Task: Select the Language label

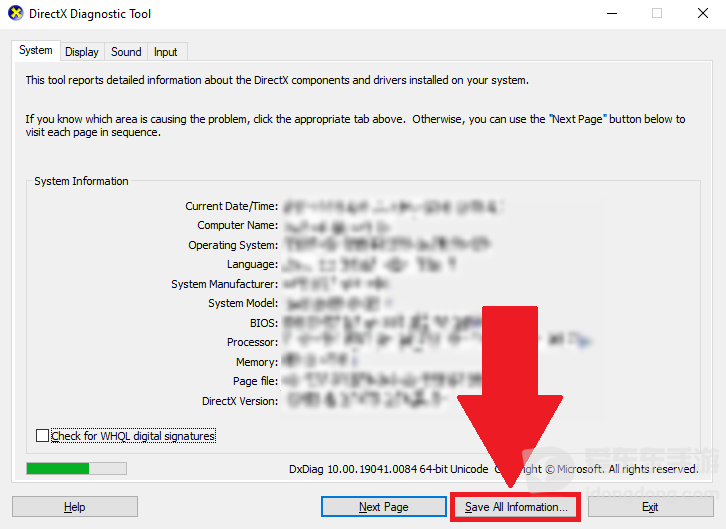Action: tap(252, 264)
